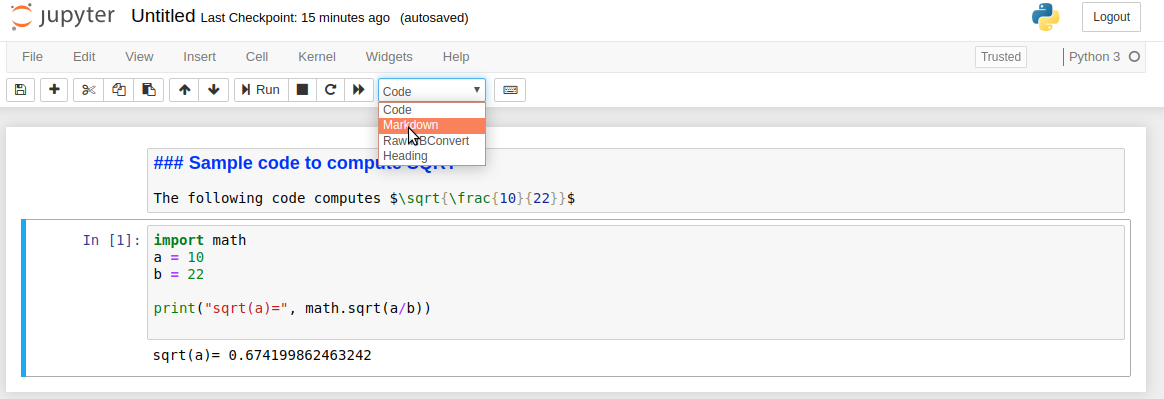Run the selected cell

[261, 90]
